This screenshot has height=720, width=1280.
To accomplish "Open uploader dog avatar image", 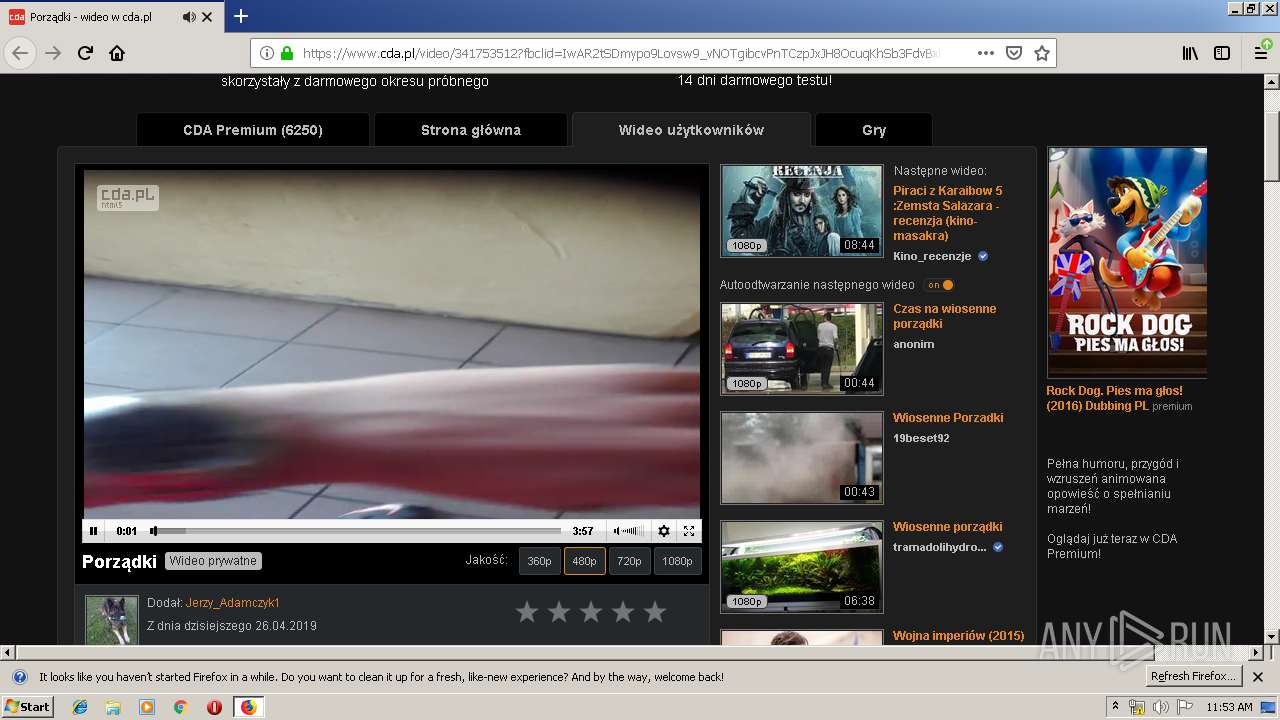I will [x=111, y=620].
